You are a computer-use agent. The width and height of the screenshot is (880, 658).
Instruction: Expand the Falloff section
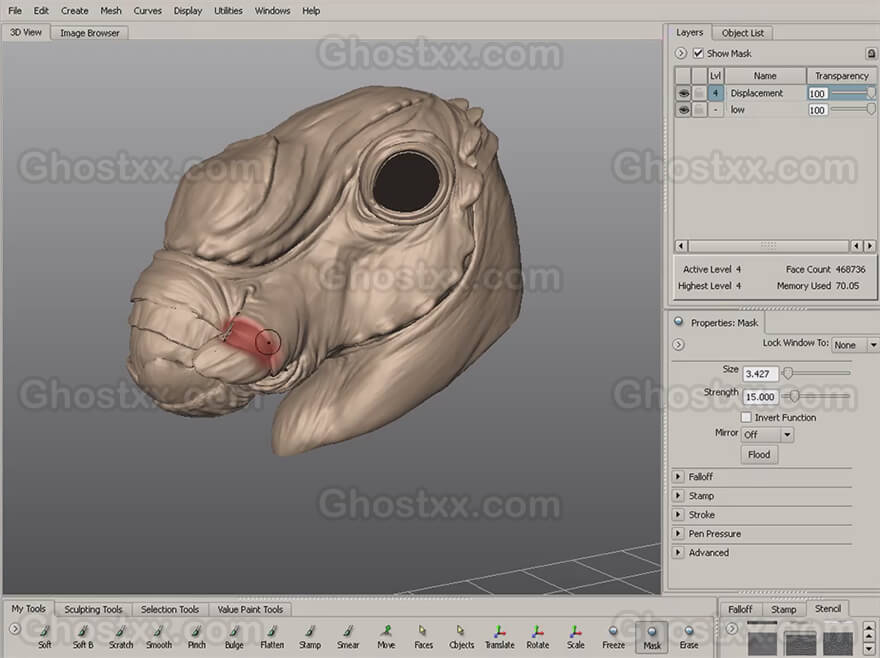(678, 477)
